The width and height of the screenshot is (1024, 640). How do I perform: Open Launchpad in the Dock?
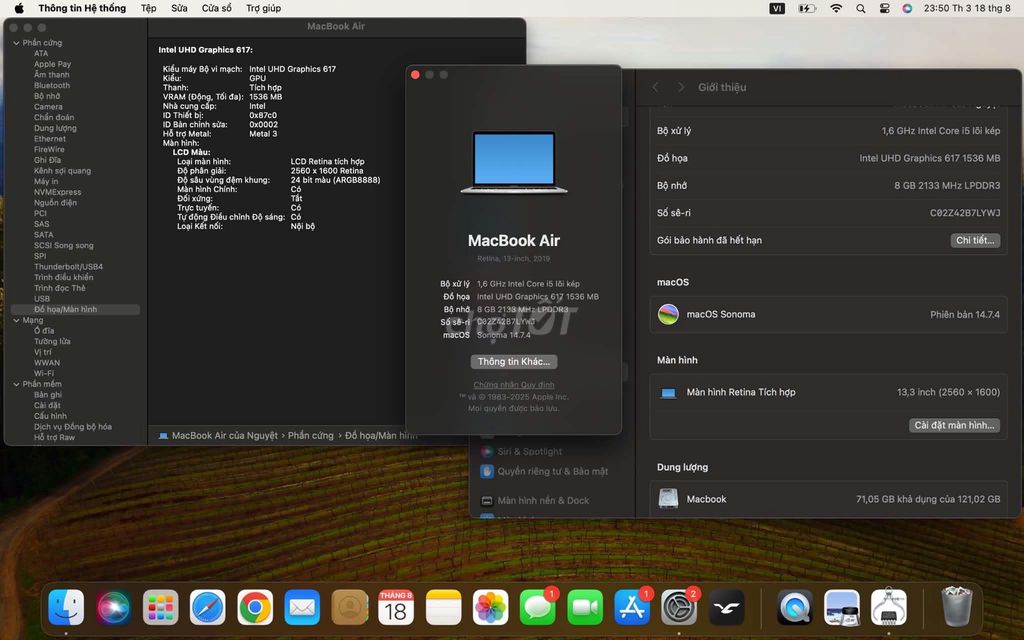tap(161, 607)
